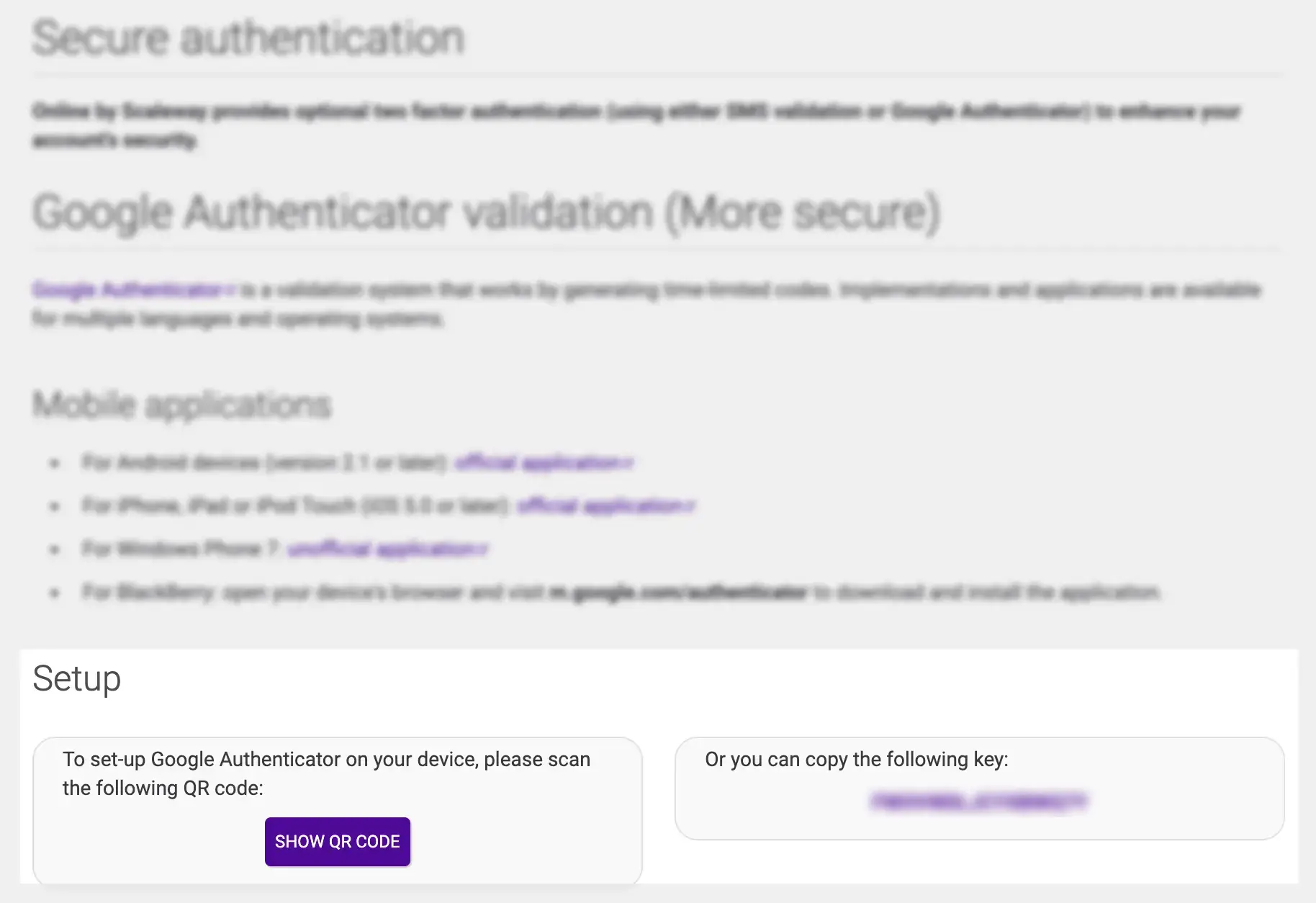Image resolution: width=1316 pixels, height=903 pixels.
Task: Click the bold m.google.com/authenticator address
Action: click(x=677, y=592)
